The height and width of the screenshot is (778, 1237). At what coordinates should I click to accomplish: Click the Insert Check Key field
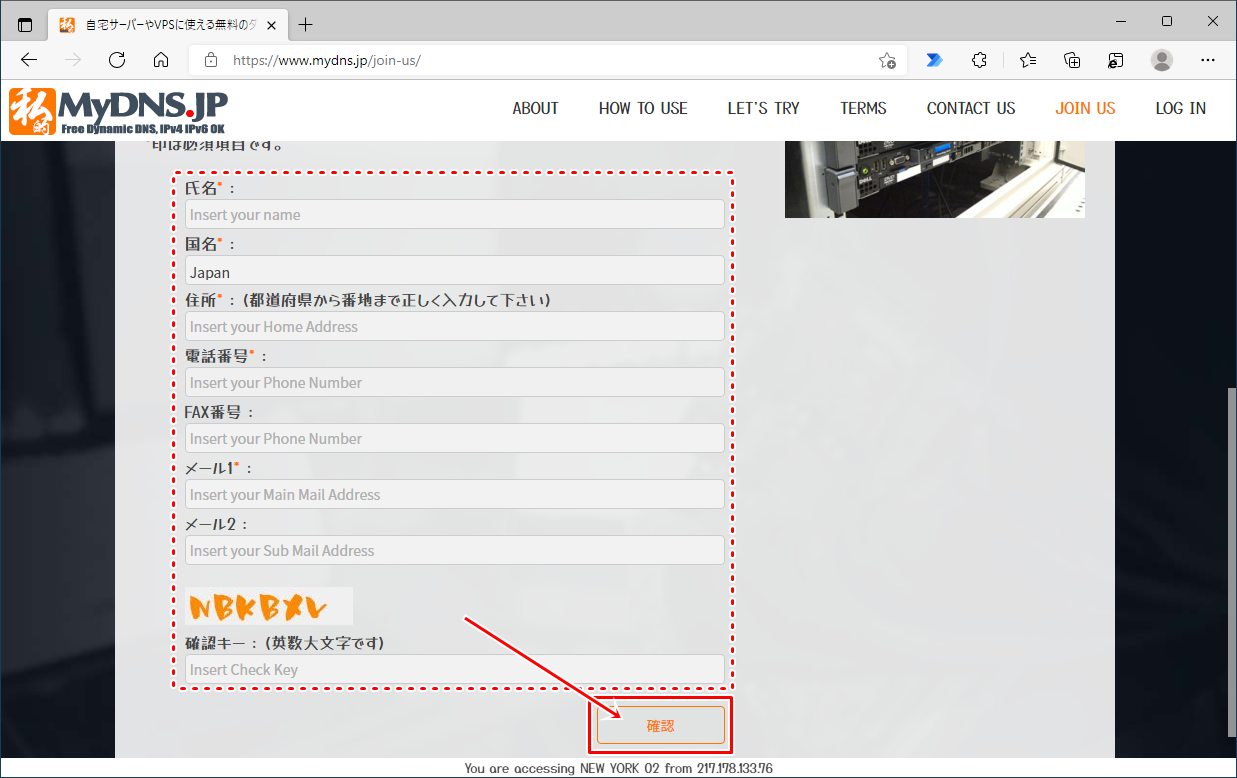point(454,669)
